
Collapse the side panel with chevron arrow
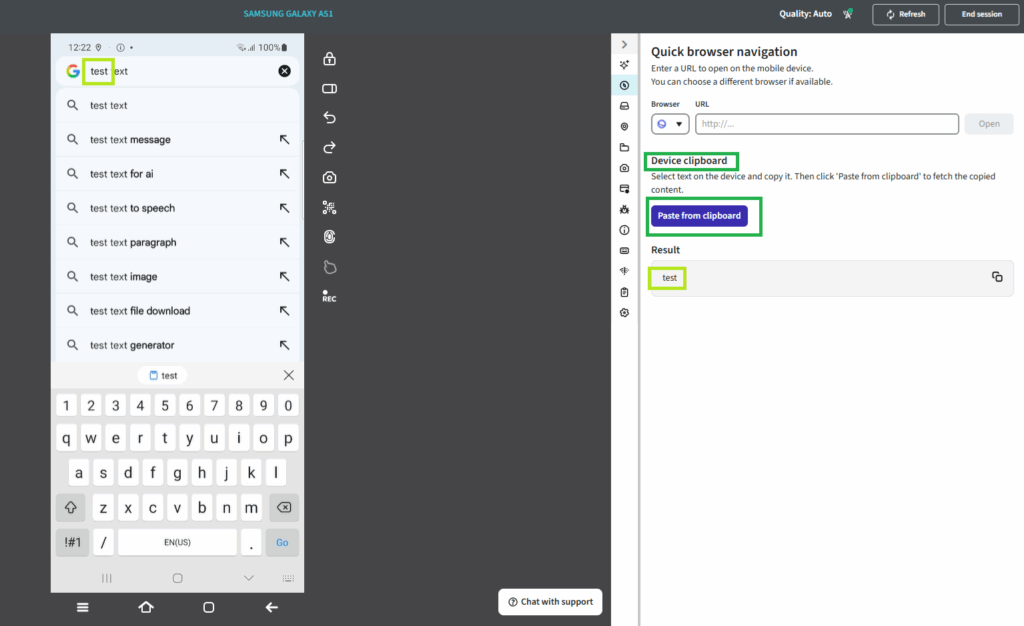click(x=624, y=45)
